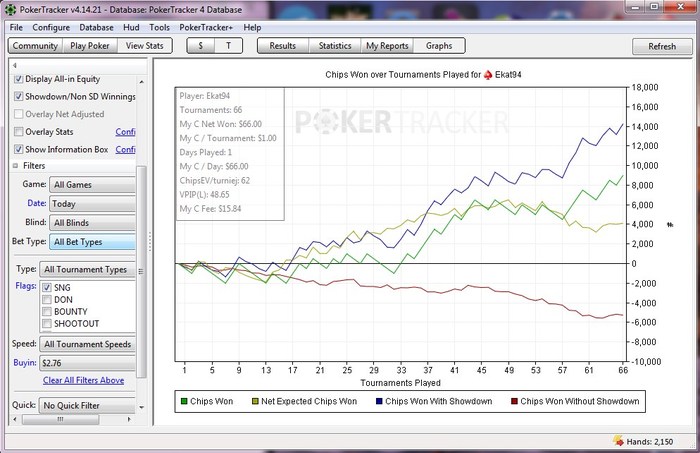Open the Speed dropdown All Tournament Speeds
This screenshot has height=453, width=700.
[x=88, y=344]
